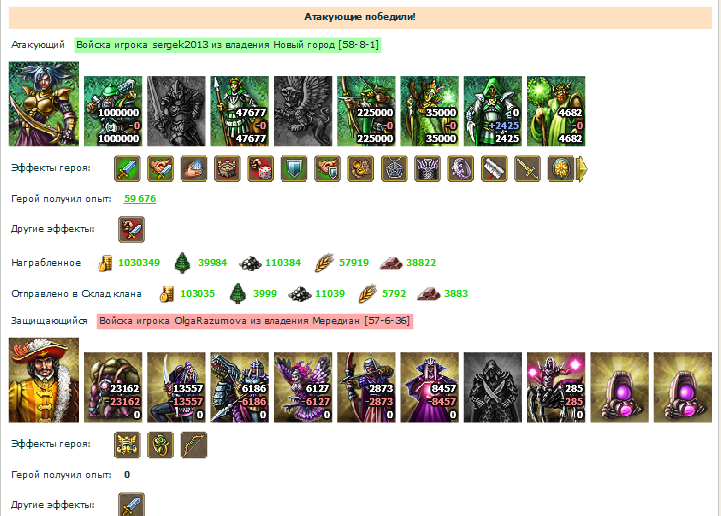The image size is (721, 516).
Task: Click the sword hero effect icon
Action: tap(127, 169)
